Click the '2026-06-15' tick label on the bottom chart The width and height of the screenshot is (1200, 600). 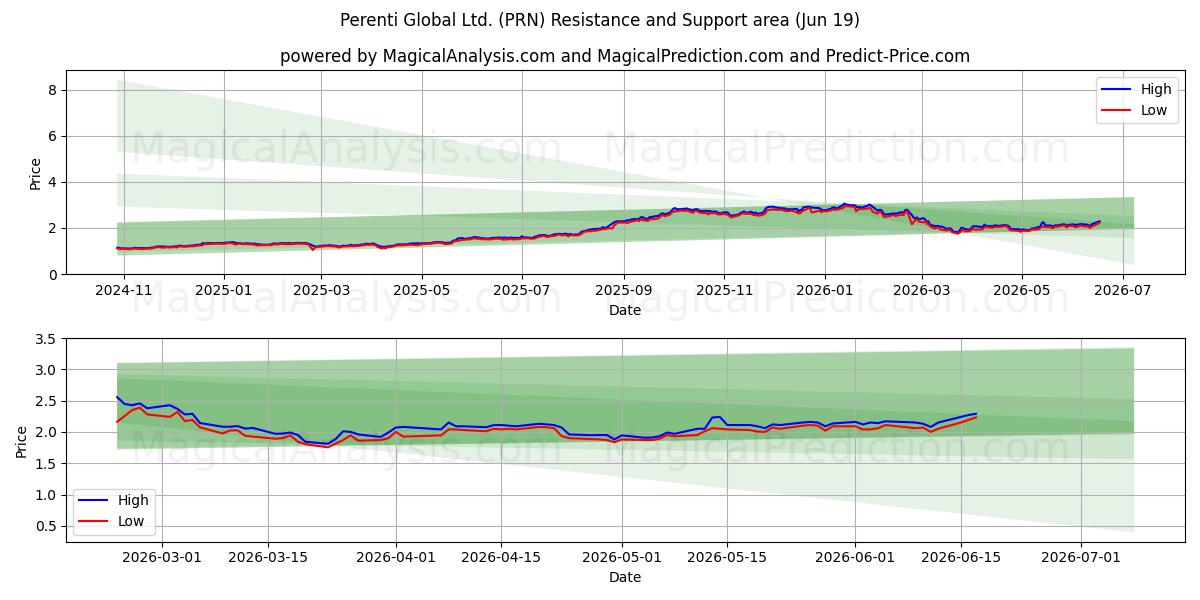click(963, 558)
